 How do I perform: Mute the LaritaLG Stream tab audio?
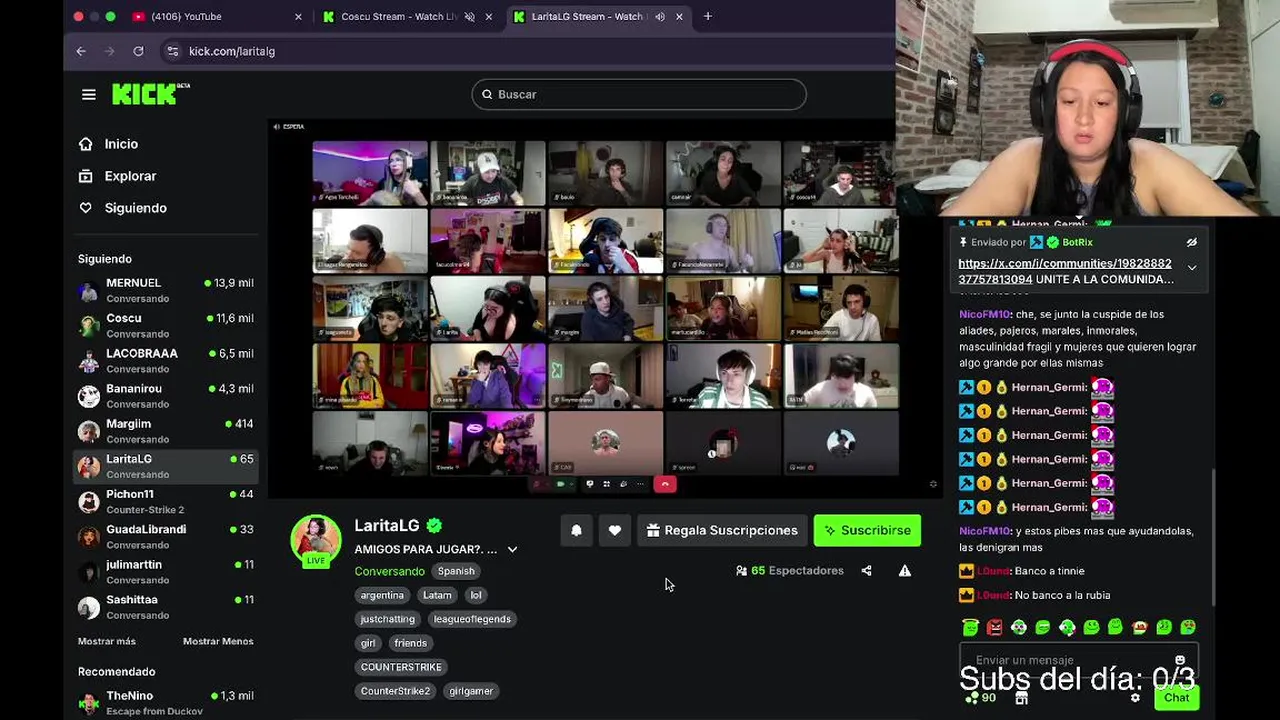point(659,17)
